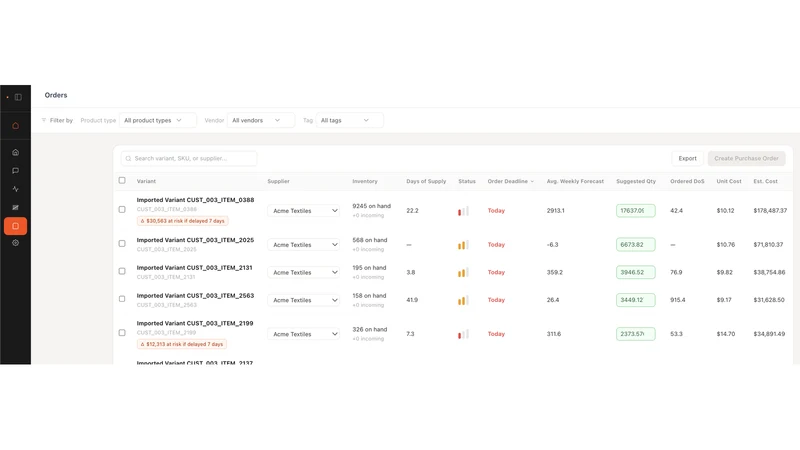Image resolution: width=800 pixels, height=450 pixels.
Task: Click status bars icon for ITEM_0388 row
Action: [x=463, y=211]
